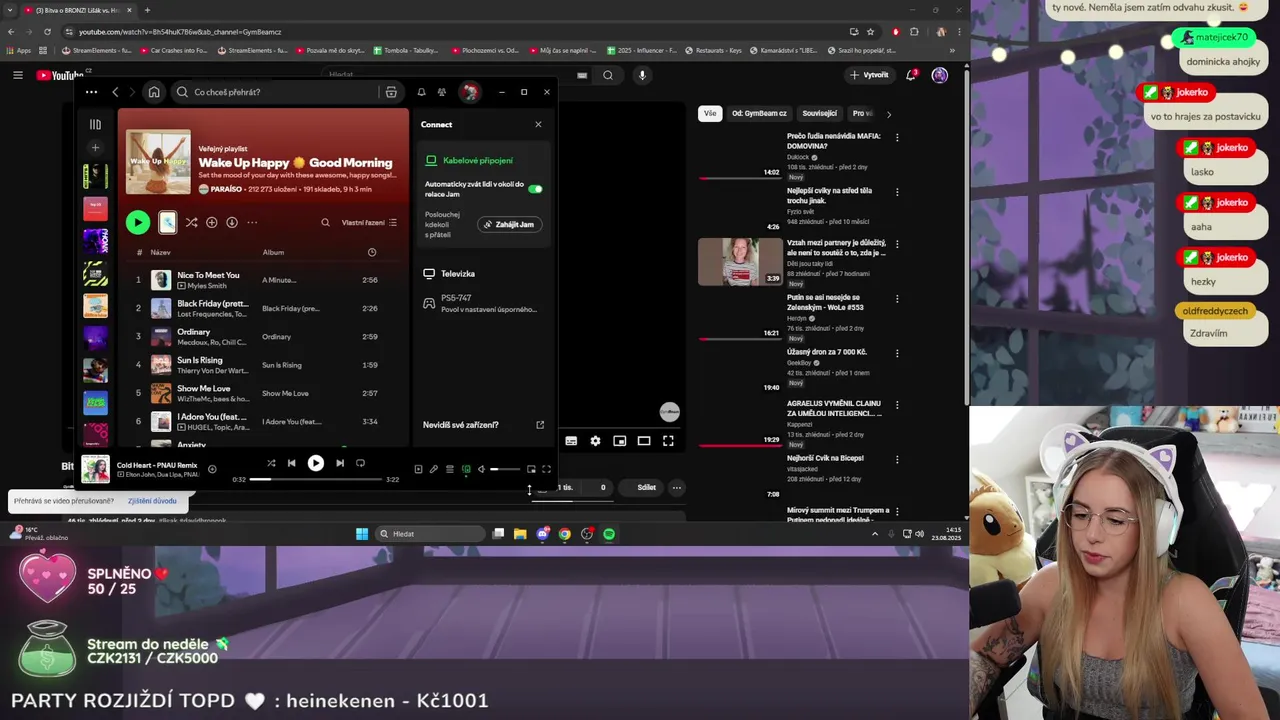Open Spotify three-dots main menu

point(91,92)
